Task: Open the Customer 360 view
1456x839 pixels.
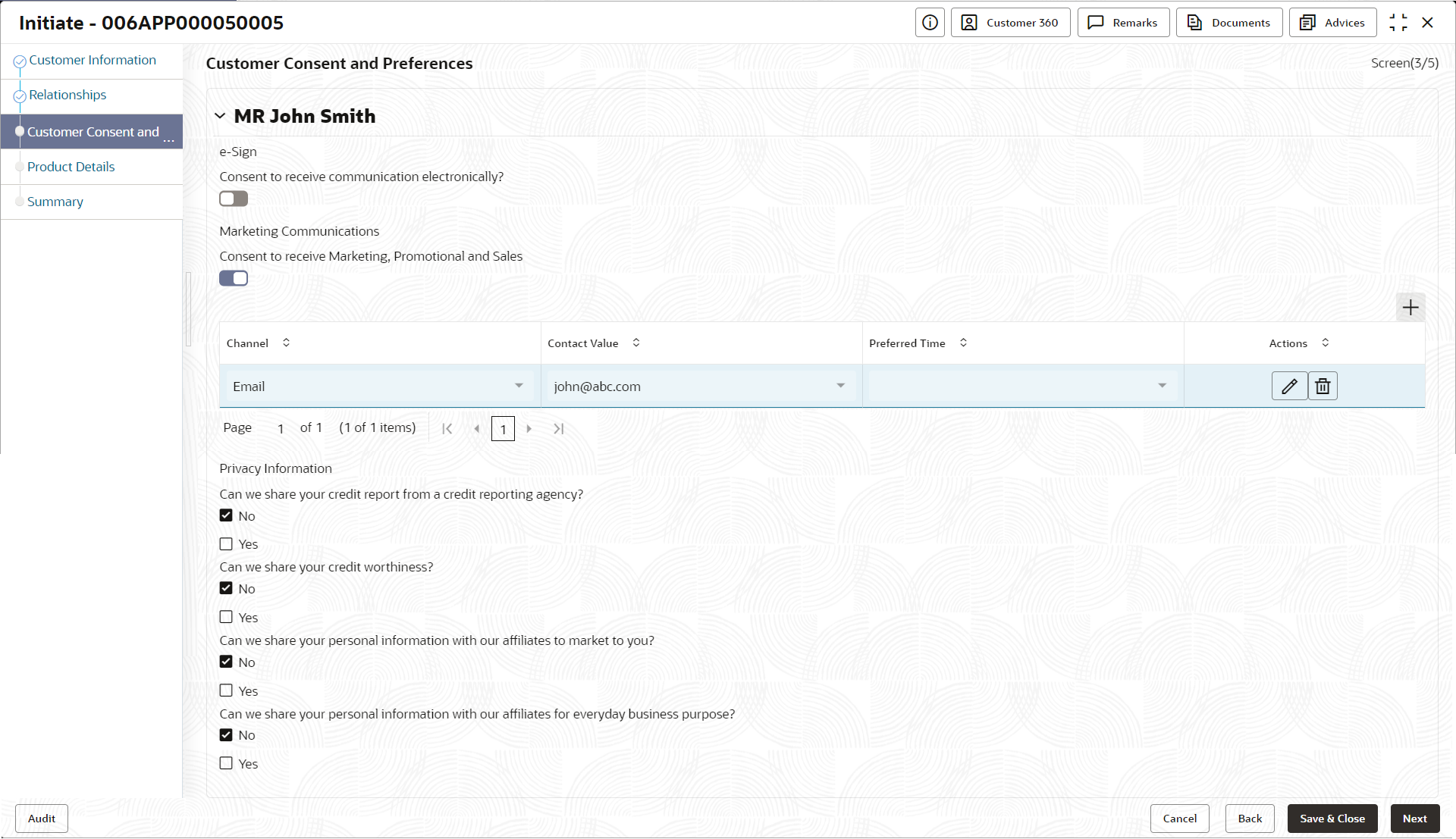Action: [1010, 23]
